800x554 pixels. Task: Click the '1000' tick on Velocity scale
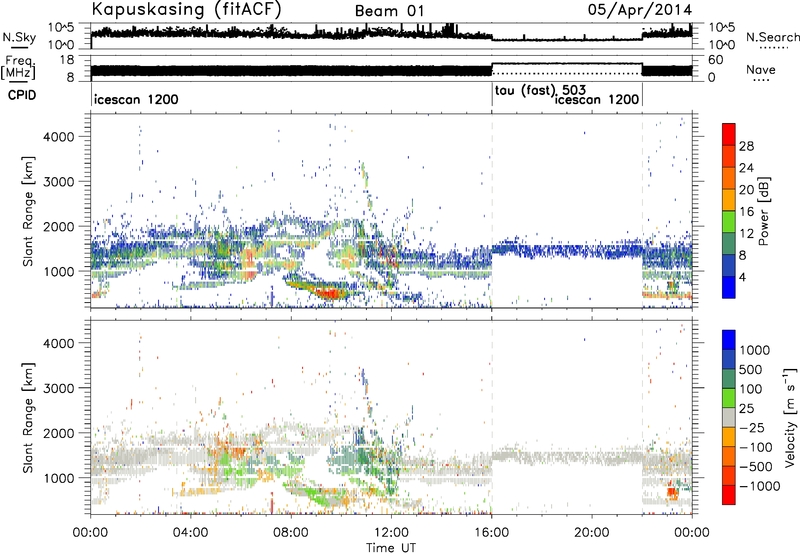[754, 350]
